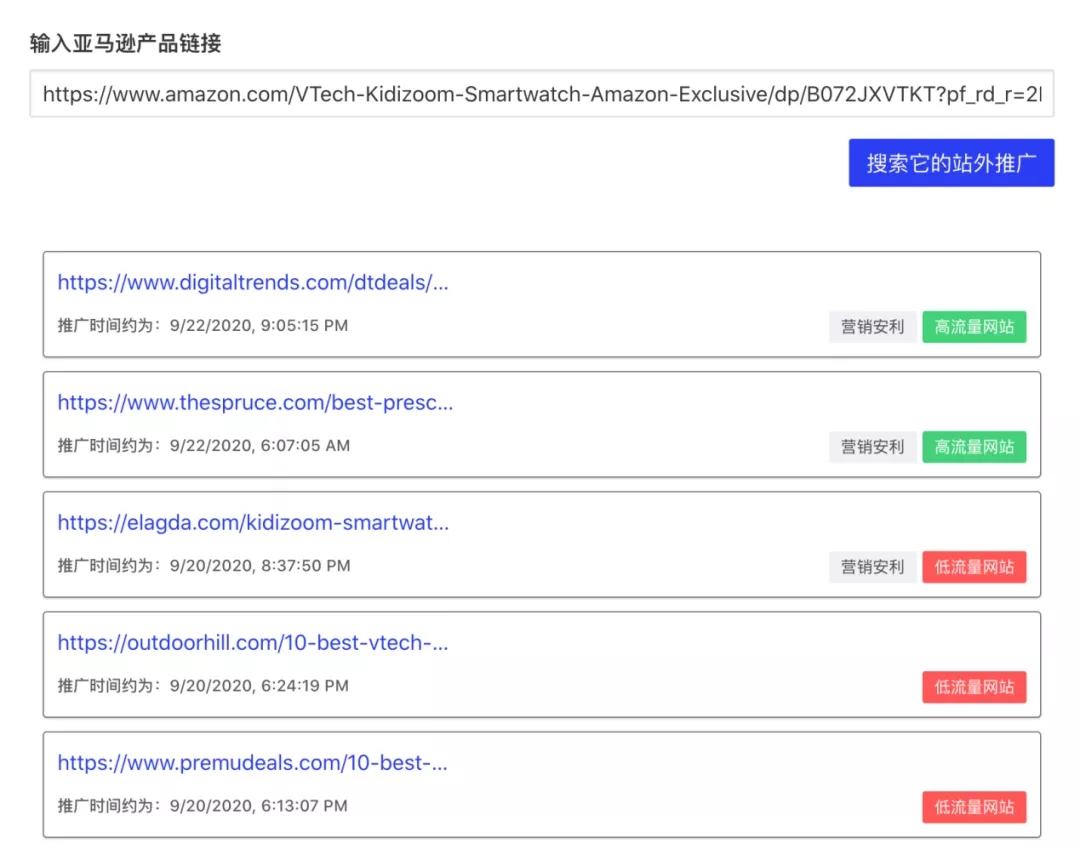Click 高流量网站 badge on digitaltrends result

(x=974, y=327)
